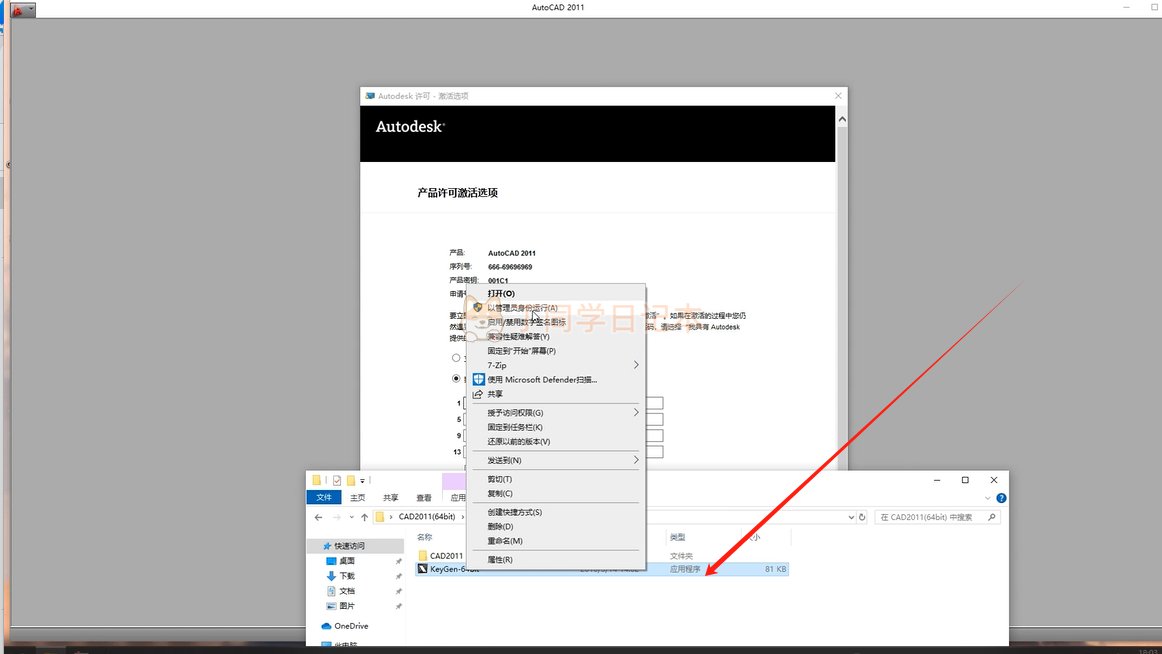Screen dimensions: 1162x654
Task: Open the recent locations dropdown arrow
Action: point(351,517)
